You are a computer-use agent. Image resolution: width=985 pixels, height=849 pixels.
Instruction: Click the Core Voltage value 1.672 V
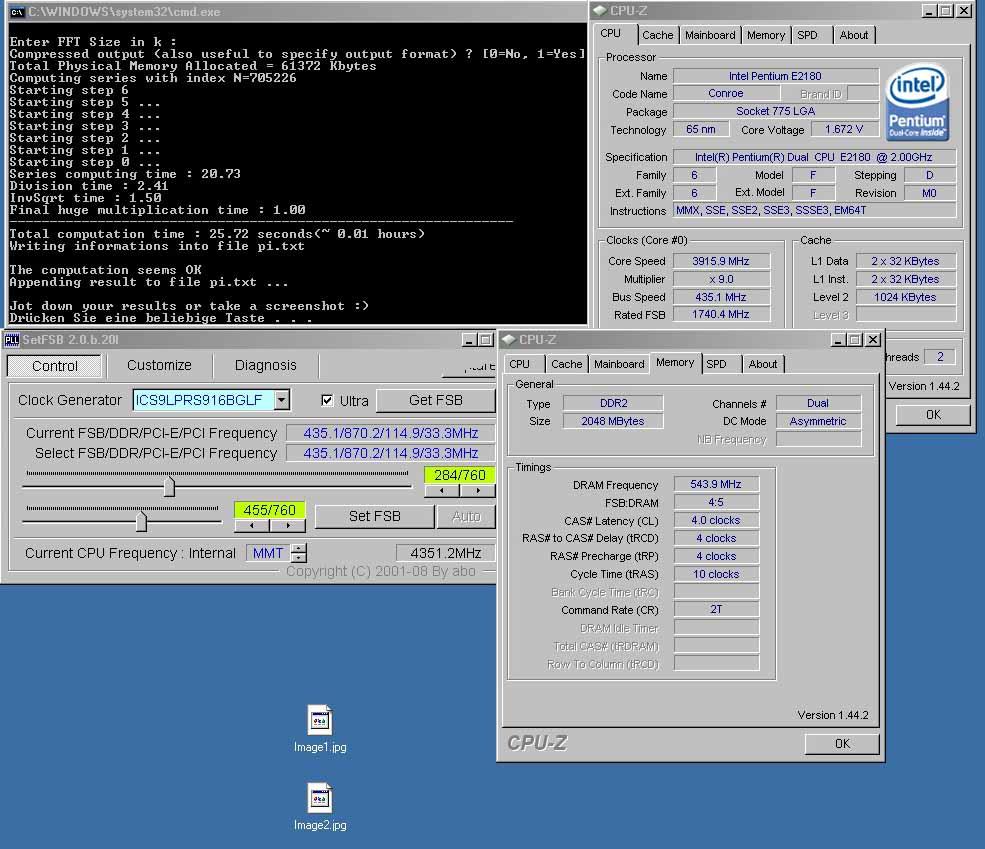click(844, 129)
